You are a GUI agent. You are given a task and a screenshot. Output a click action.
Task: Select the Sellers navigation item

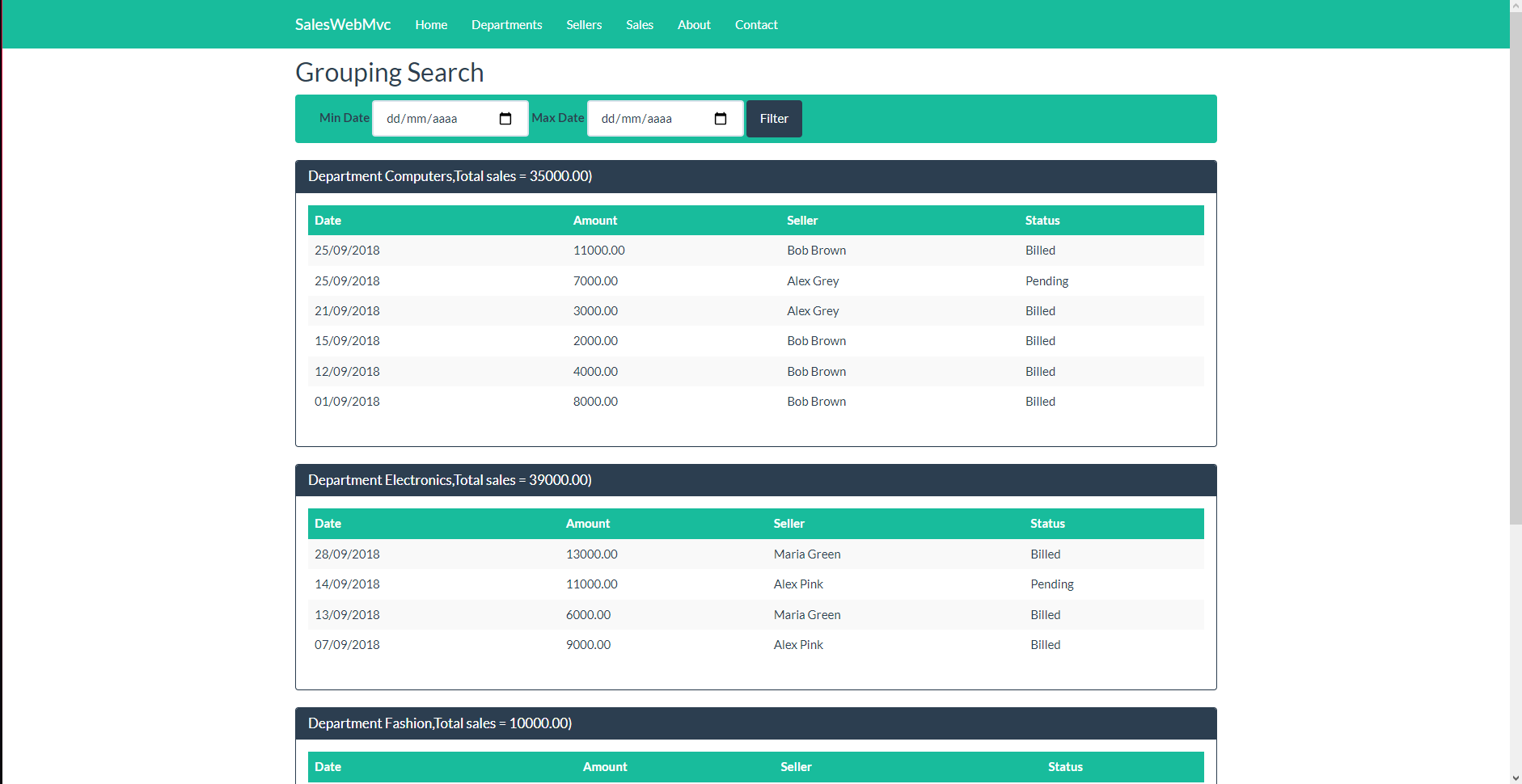584,24
